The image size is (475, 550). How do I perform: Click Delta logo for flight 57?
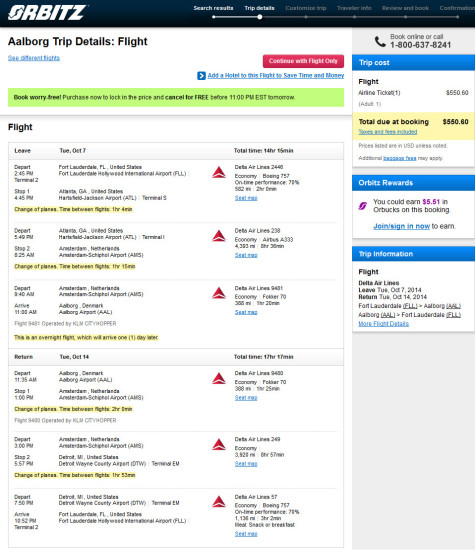(219, 502)
